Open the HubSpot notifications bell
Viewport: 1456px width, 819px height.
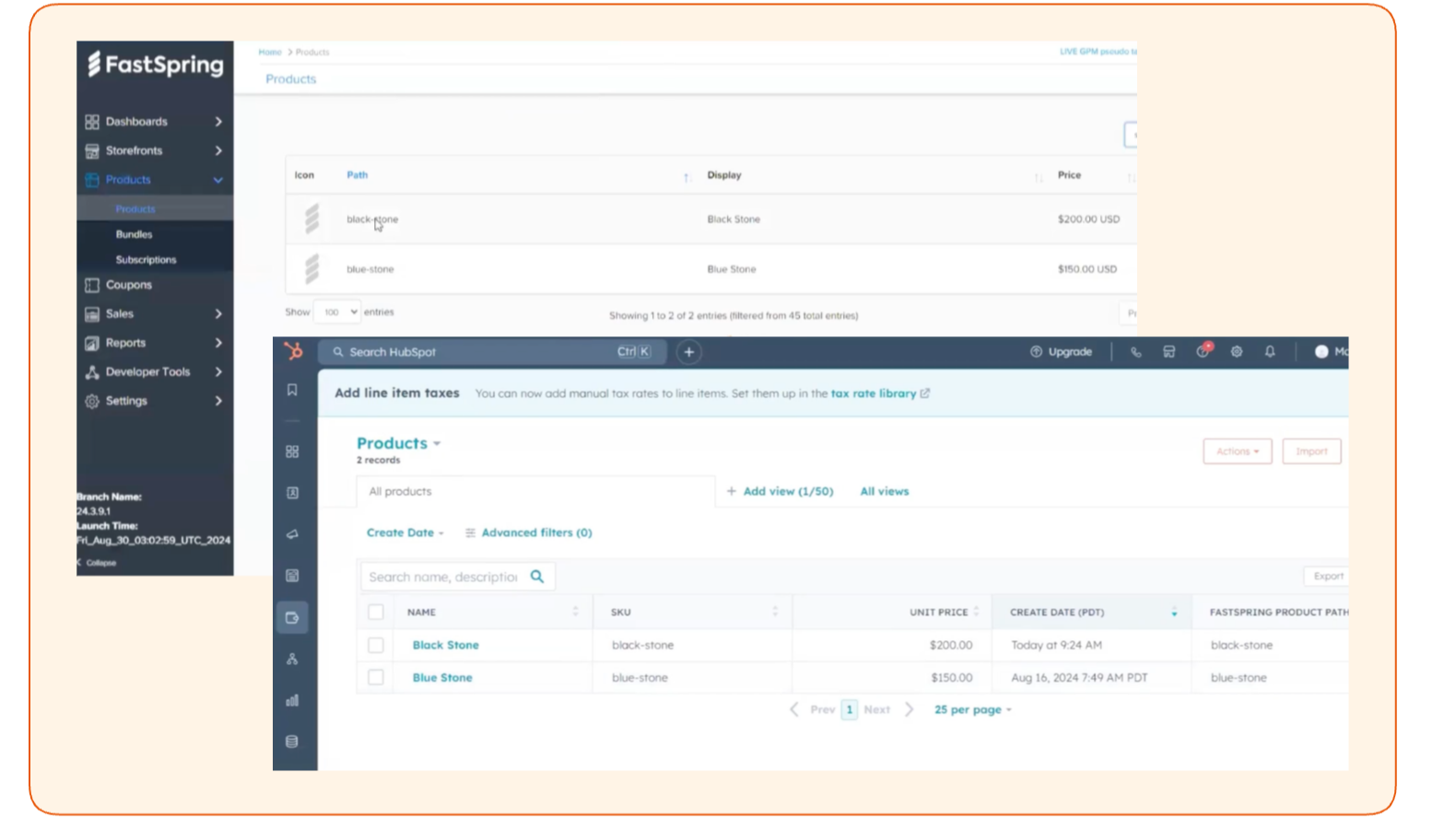(1270, 352)
